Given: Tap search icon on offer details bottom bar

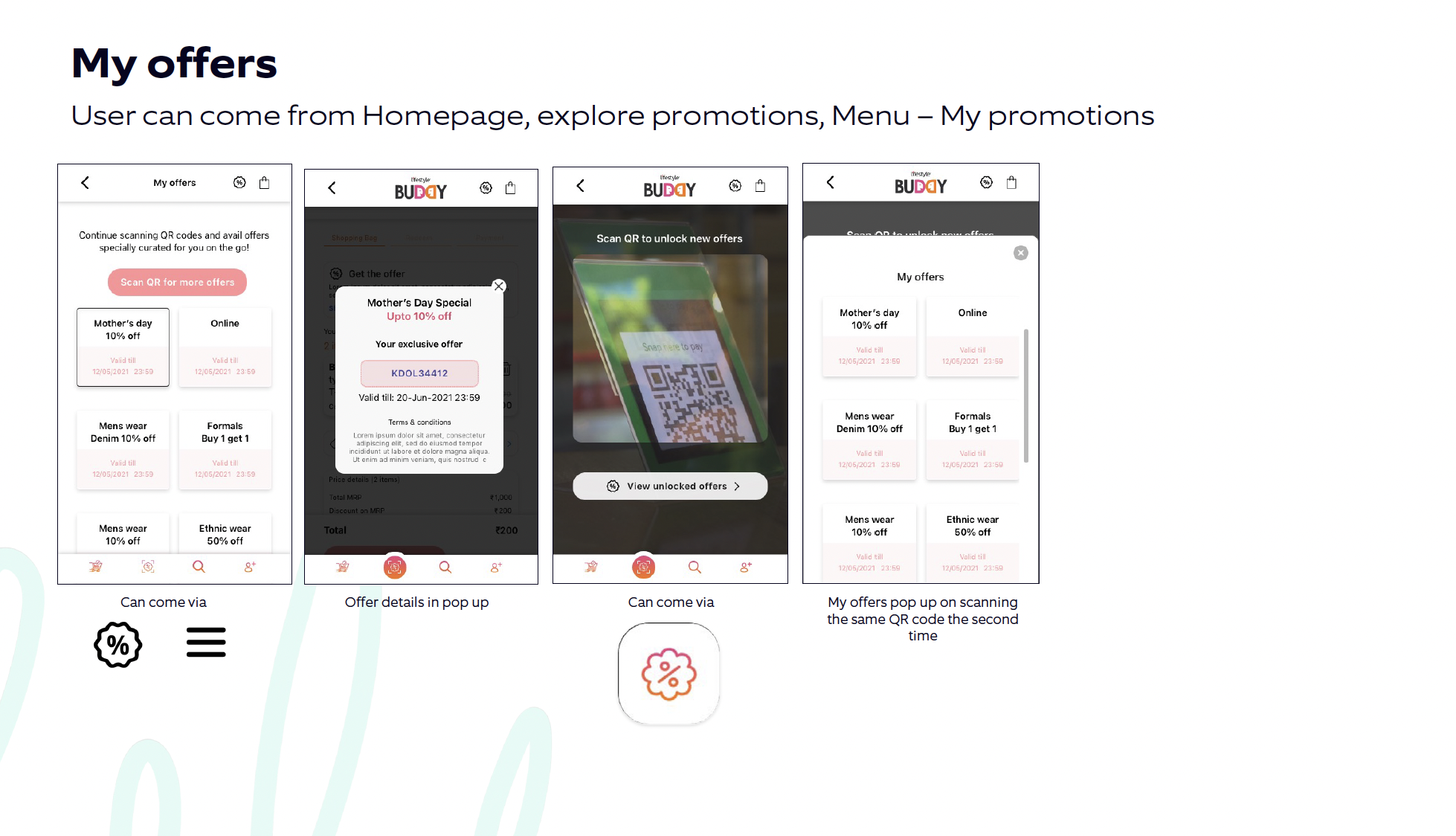Looking at the screenshot, I should (x=445, y=567).
